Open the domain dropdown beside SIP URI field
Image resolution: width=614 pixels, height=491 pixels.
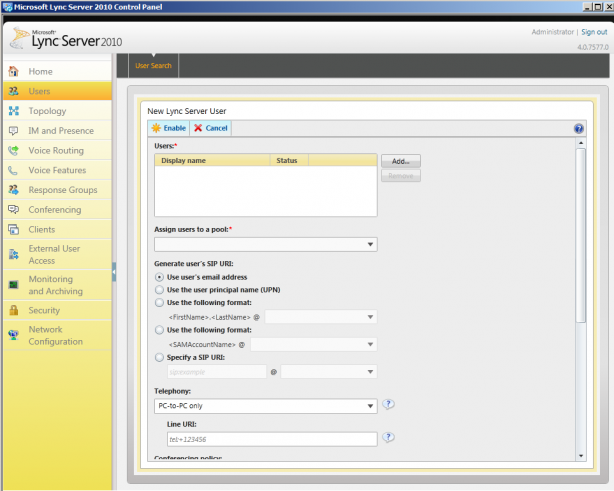tap(329, 372)
